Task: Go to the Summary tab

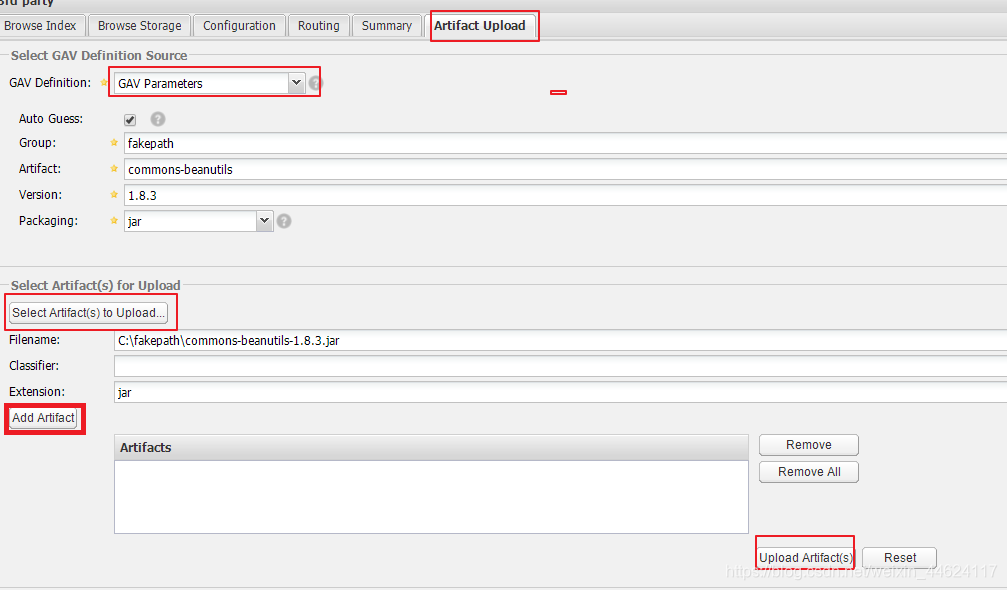Action: pos(387,26)
